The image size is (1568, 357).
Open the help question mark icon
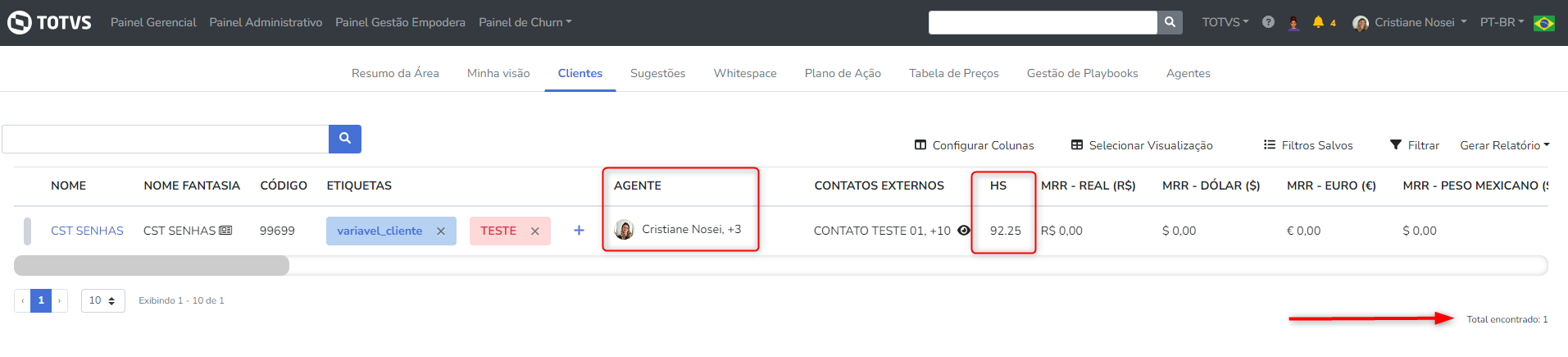tap(1268, 22)
